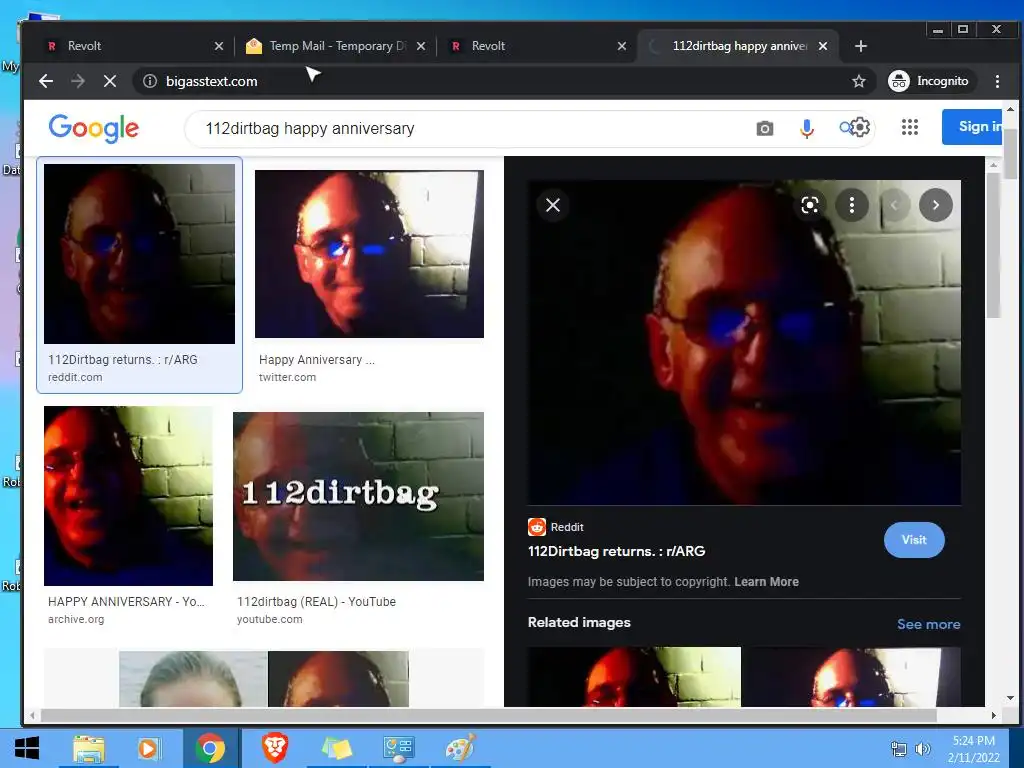Open the 112dirtbag (REAL) YouTube image result

click(359, 496)
